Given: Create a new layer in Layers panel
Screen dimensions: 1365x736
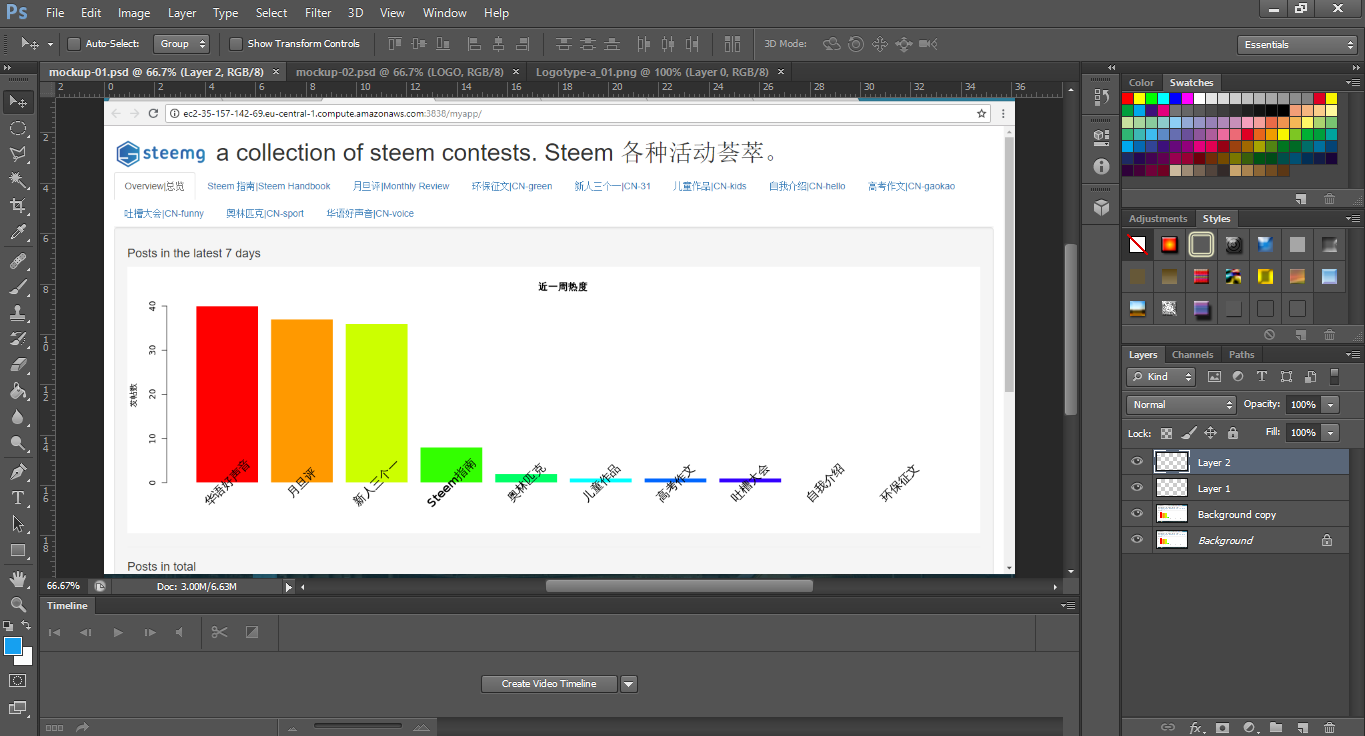Looking at the screenshot, I should click(x=1302, y=728).
